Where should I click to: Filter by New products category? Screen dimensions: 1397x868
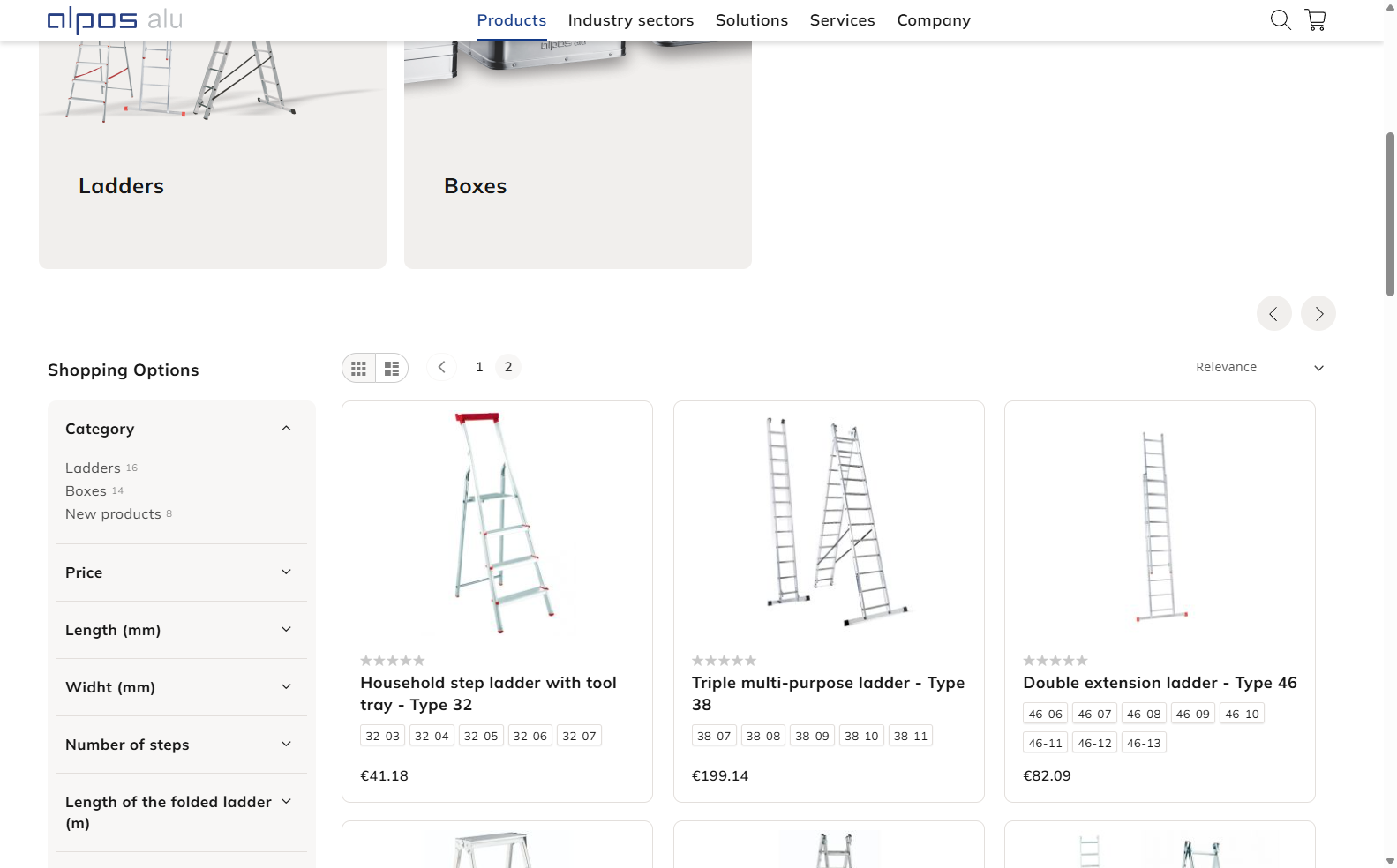[113, 514]
